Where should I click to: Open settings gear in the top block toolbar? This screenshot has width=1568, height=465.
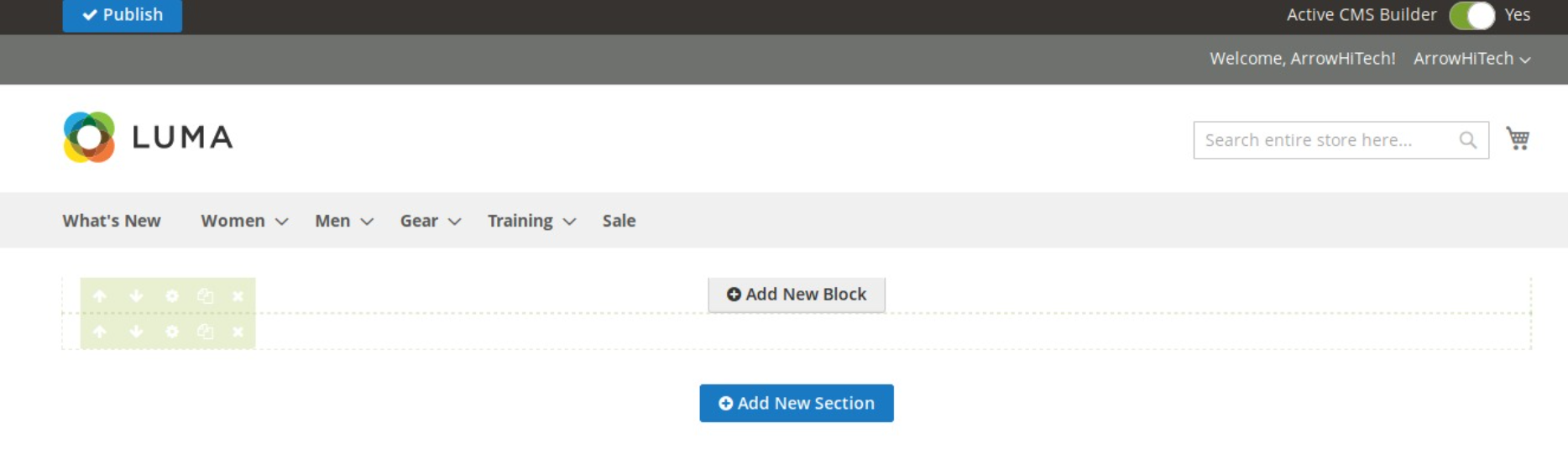tap(172, 296)
